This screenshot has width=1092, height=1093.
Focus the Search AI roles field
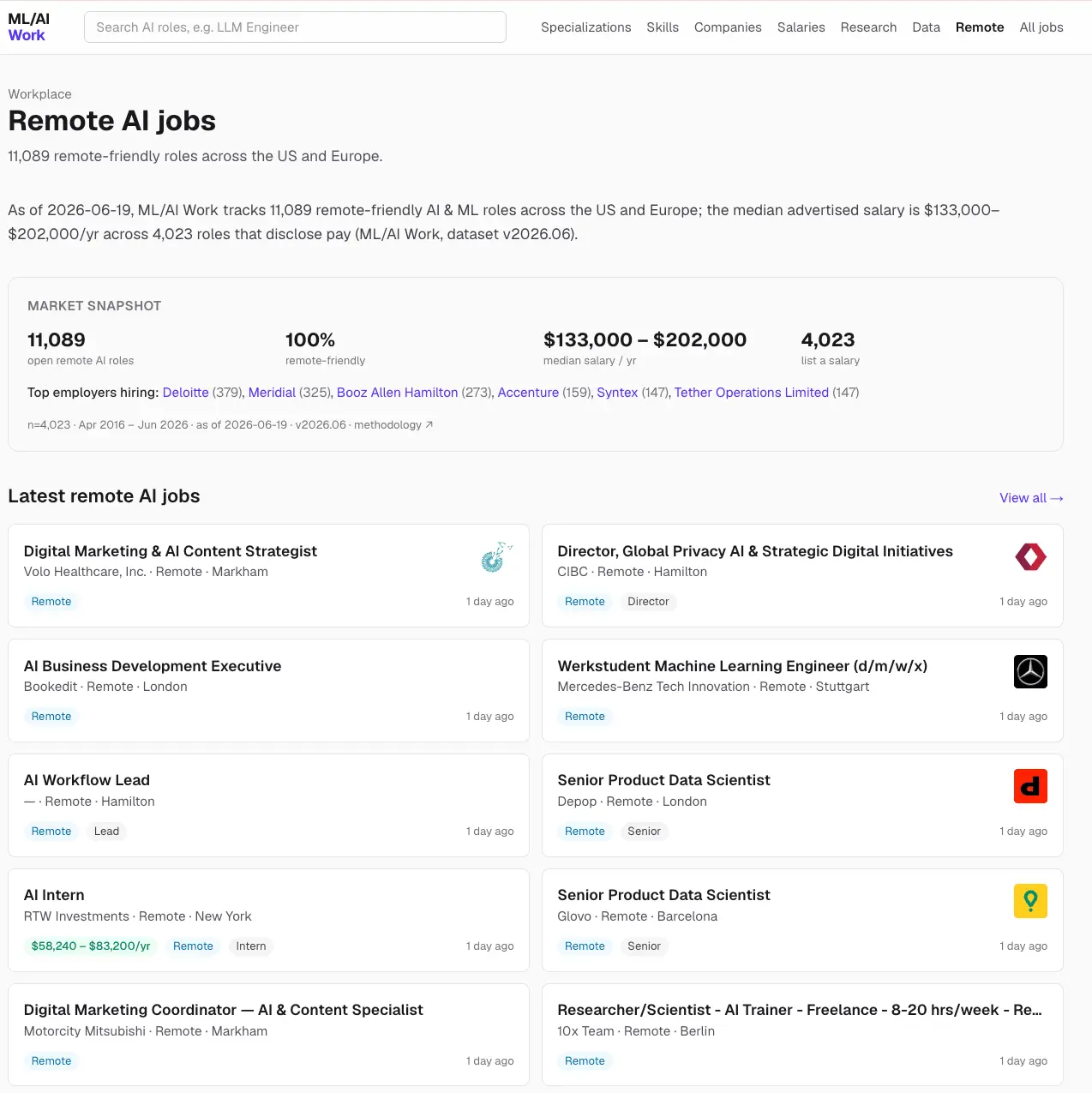coord(295,27)
